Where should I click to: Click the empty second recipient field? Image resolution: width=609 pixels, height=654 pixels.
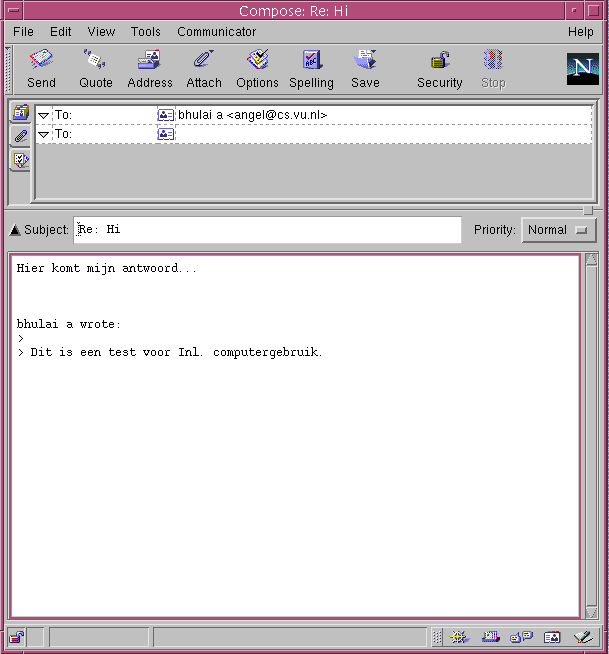383,134
